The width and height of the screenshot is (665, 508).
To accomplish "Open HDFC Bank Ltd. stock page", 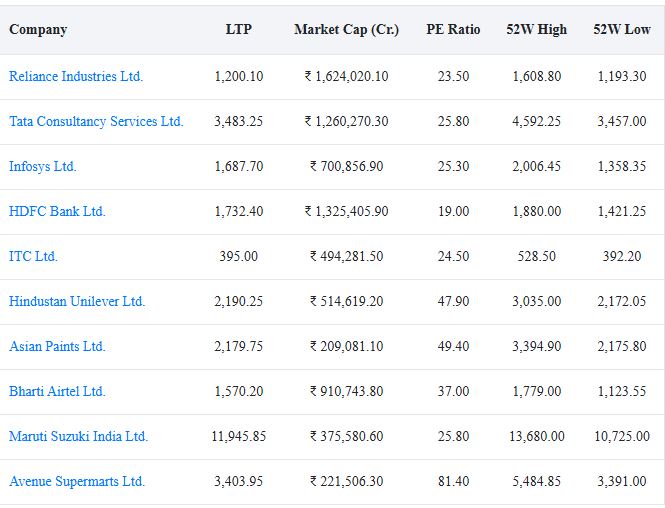I will click(57, 211).
